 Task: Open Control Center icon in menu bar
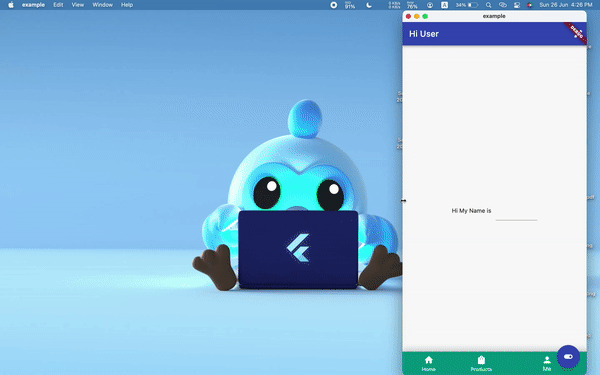[517, 5]
